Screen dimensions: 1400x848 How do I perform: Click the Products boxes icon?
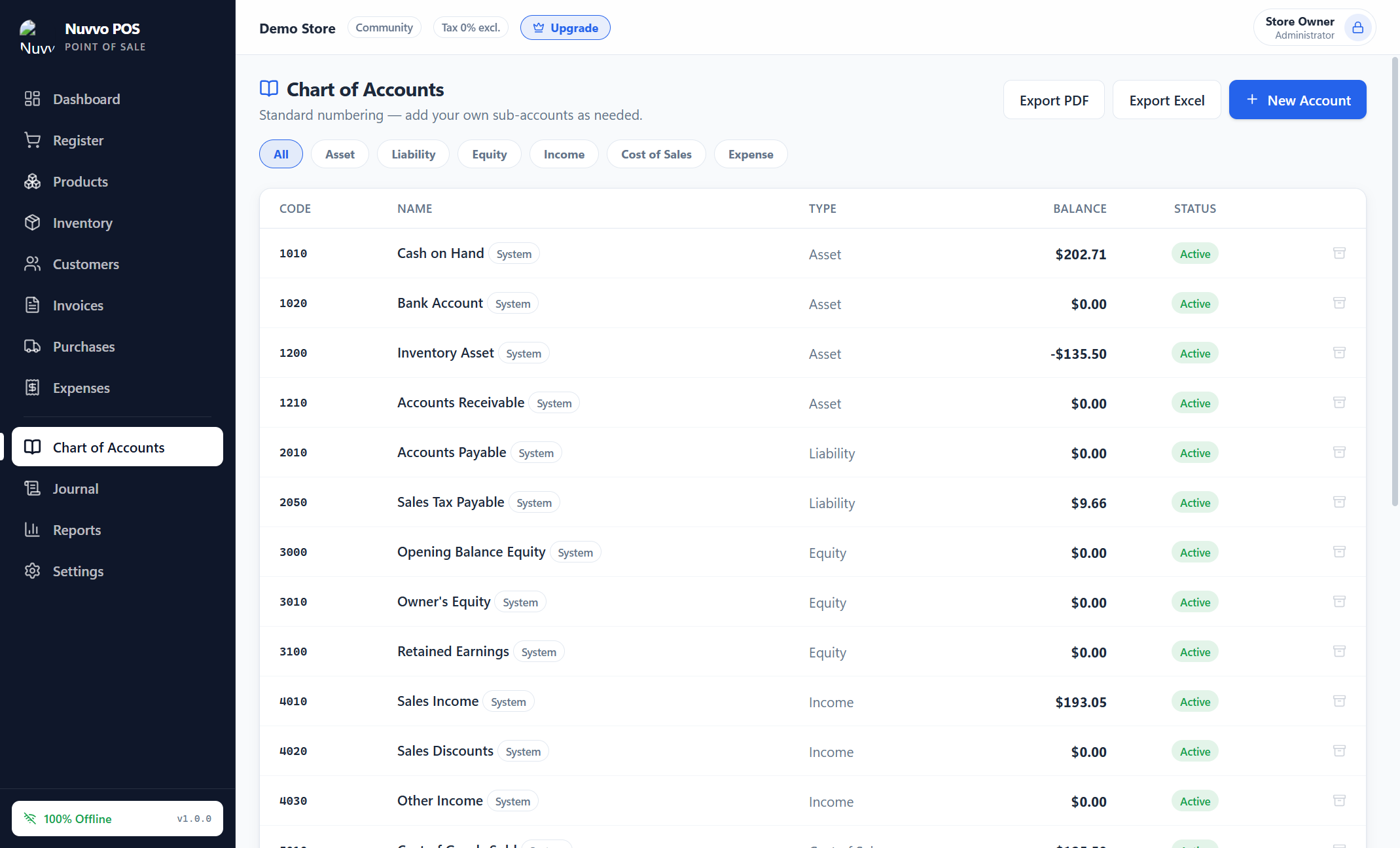pos(32,181)
